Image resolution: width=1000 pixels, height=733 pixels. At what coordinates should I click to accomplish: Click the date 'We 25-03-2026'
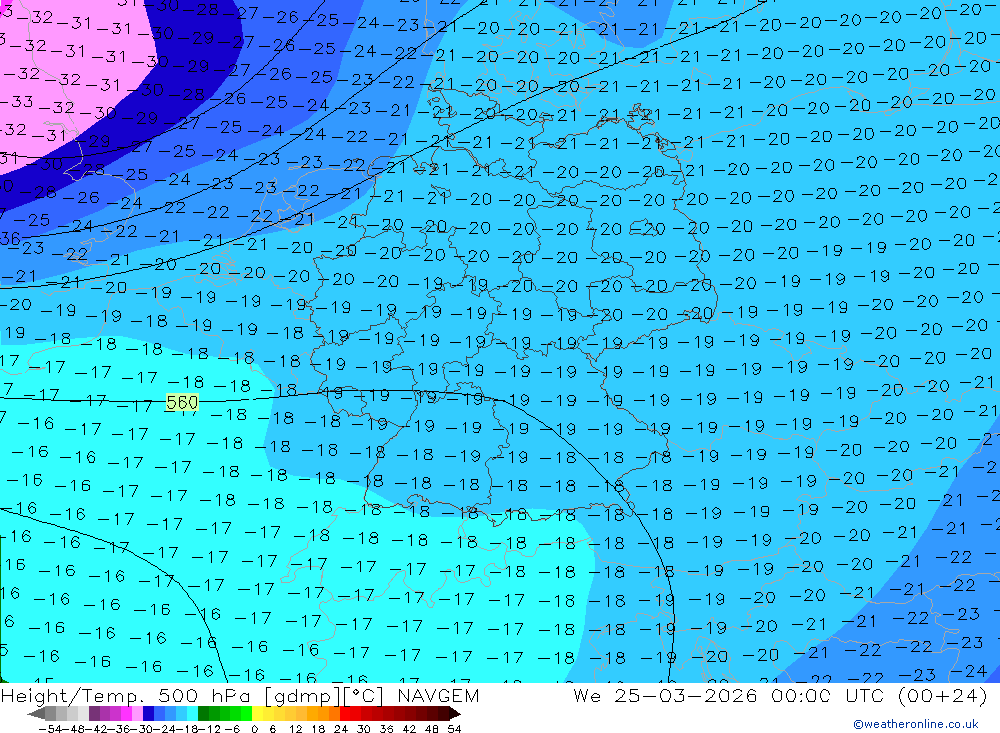(x=665, y=695)
